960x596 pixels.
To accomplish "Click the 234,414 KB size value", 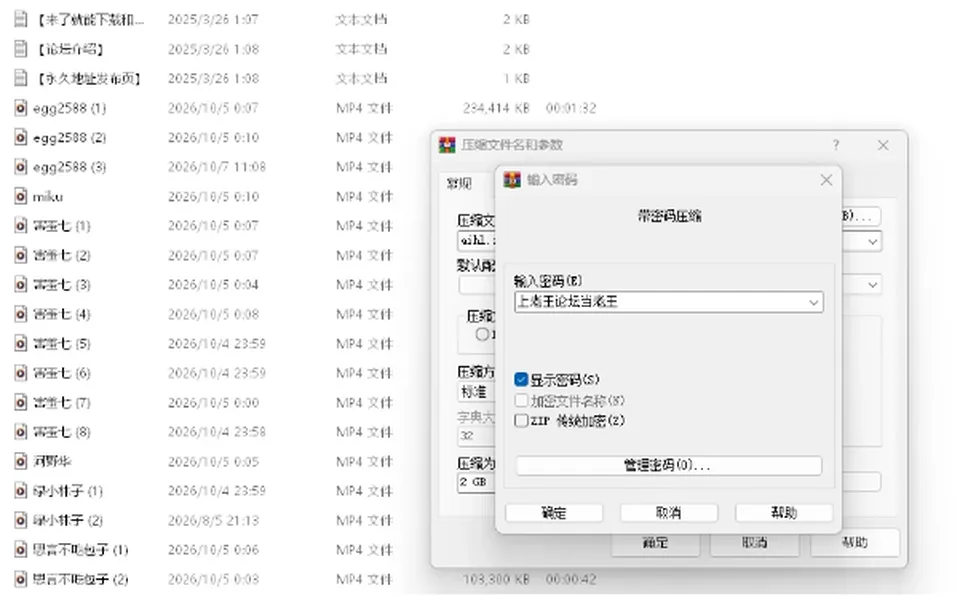I will [496, 108].
